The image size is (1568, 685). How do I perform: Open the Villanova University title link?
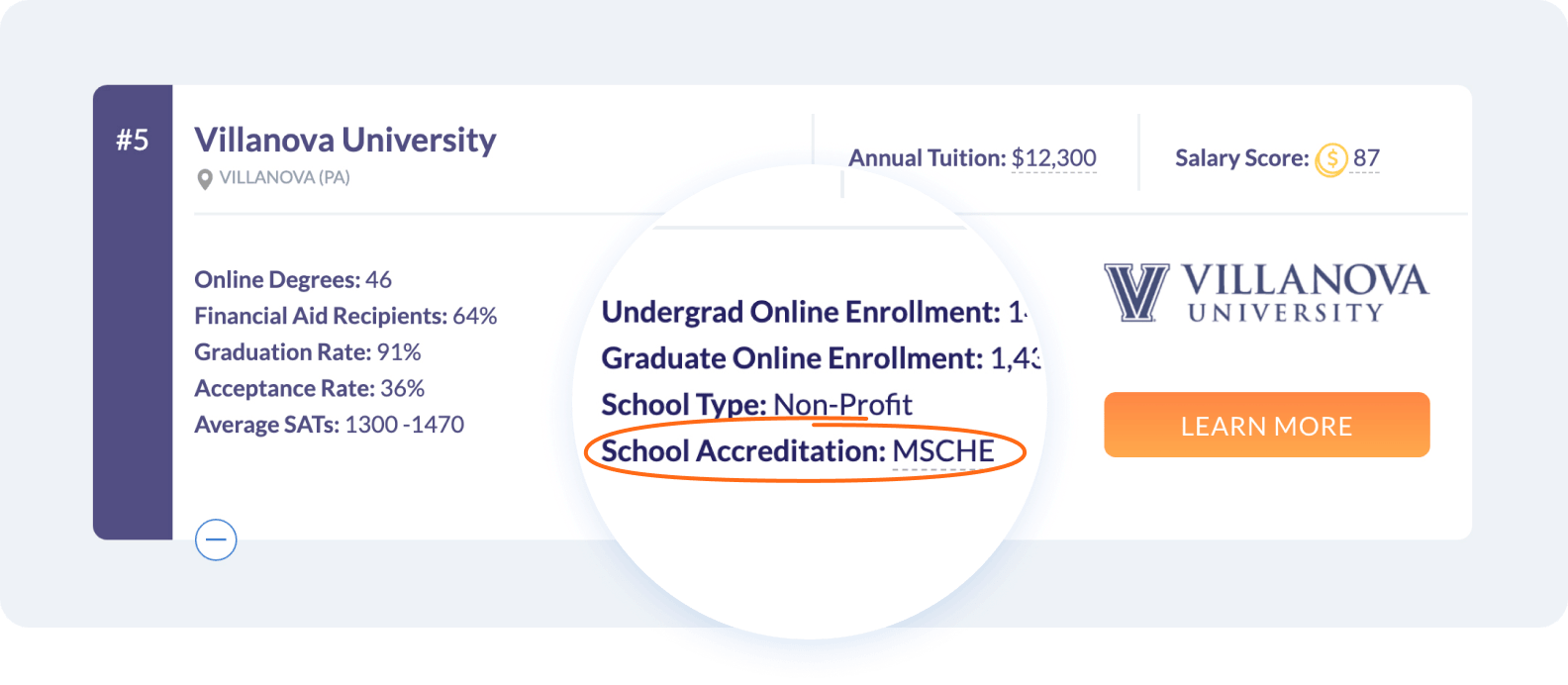344,140
